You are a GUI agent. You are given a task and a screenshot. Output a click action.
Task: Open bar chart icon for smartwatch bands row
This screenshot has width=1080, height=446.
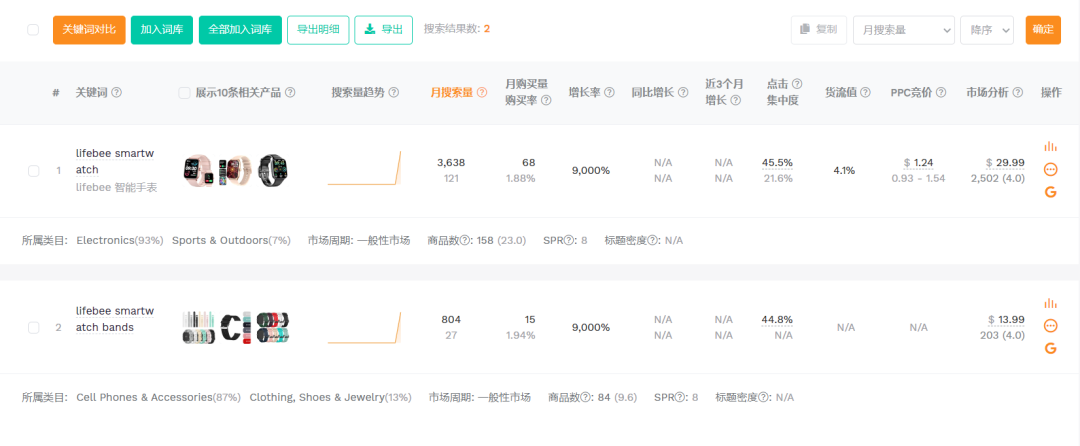[1050, 304]
